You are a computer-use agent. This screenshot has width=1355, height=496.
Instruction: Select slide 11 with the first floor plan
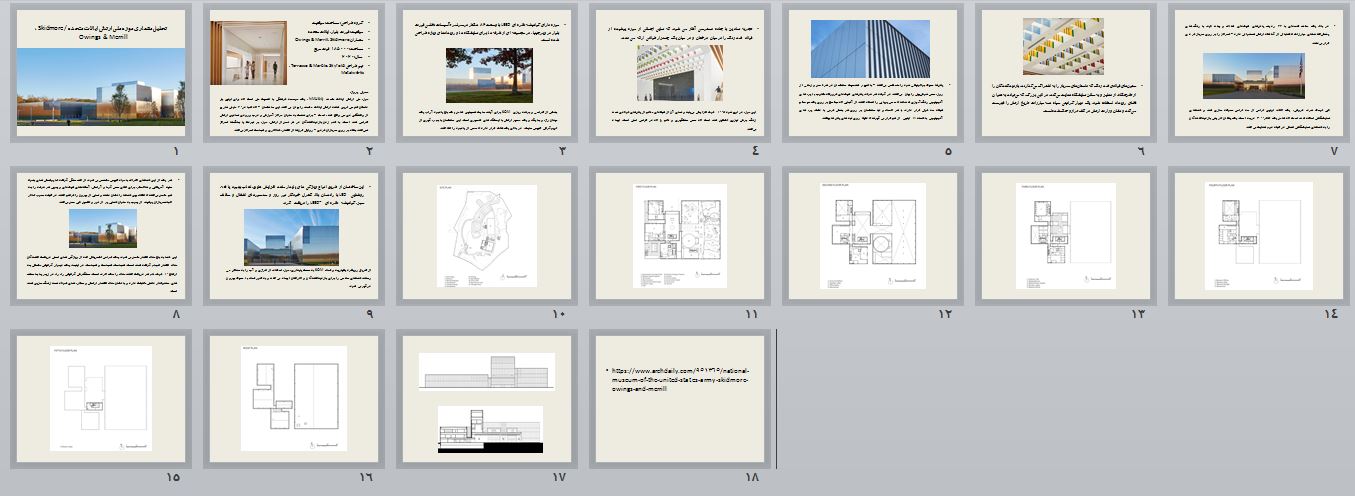click(x=680, y=236)
